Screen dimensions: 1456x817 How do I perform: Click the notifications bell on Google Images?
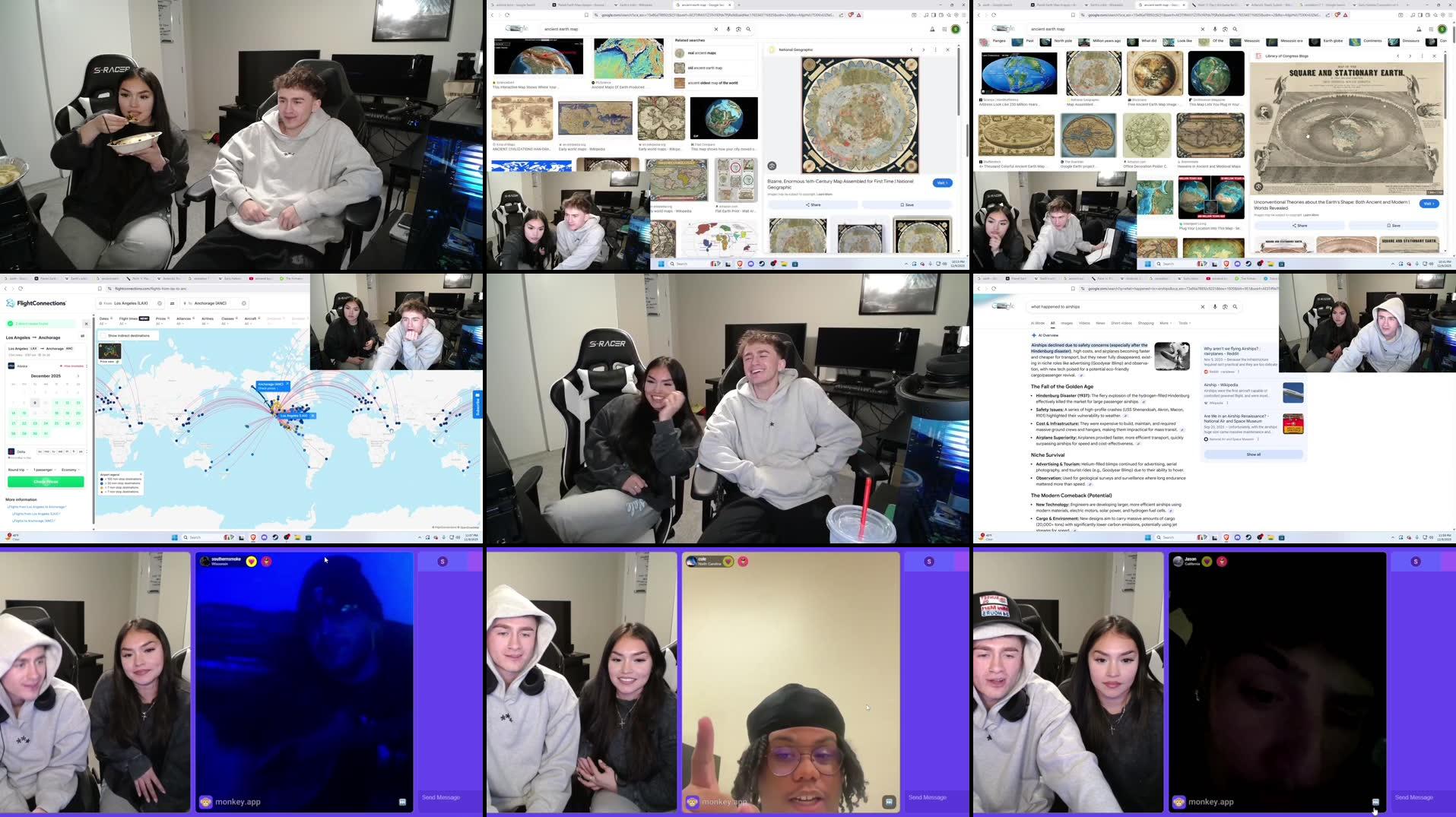click(932, 29)
